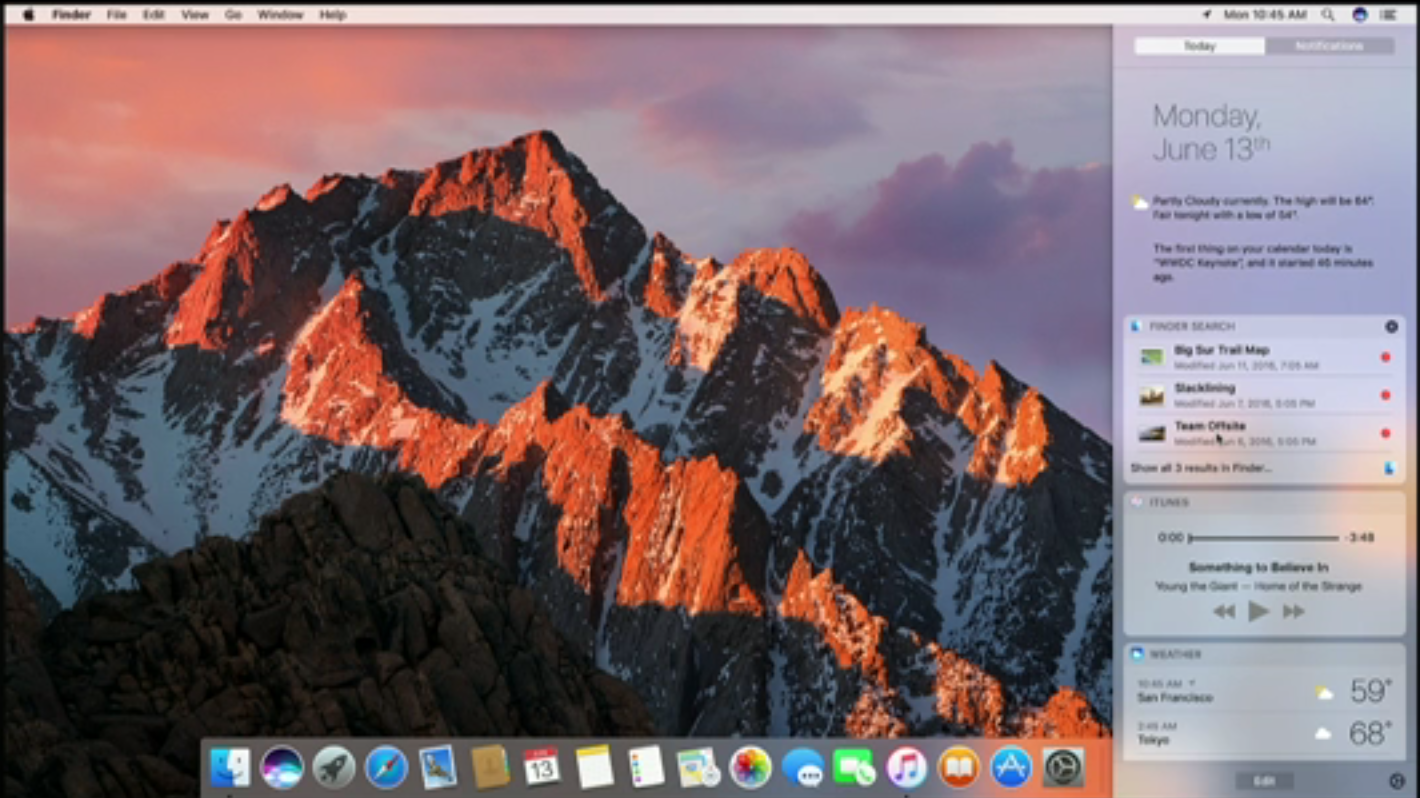Screen dimensions: 1420x798
Task: Open Contacts book icon in dock
Action: tap(490, 768)
